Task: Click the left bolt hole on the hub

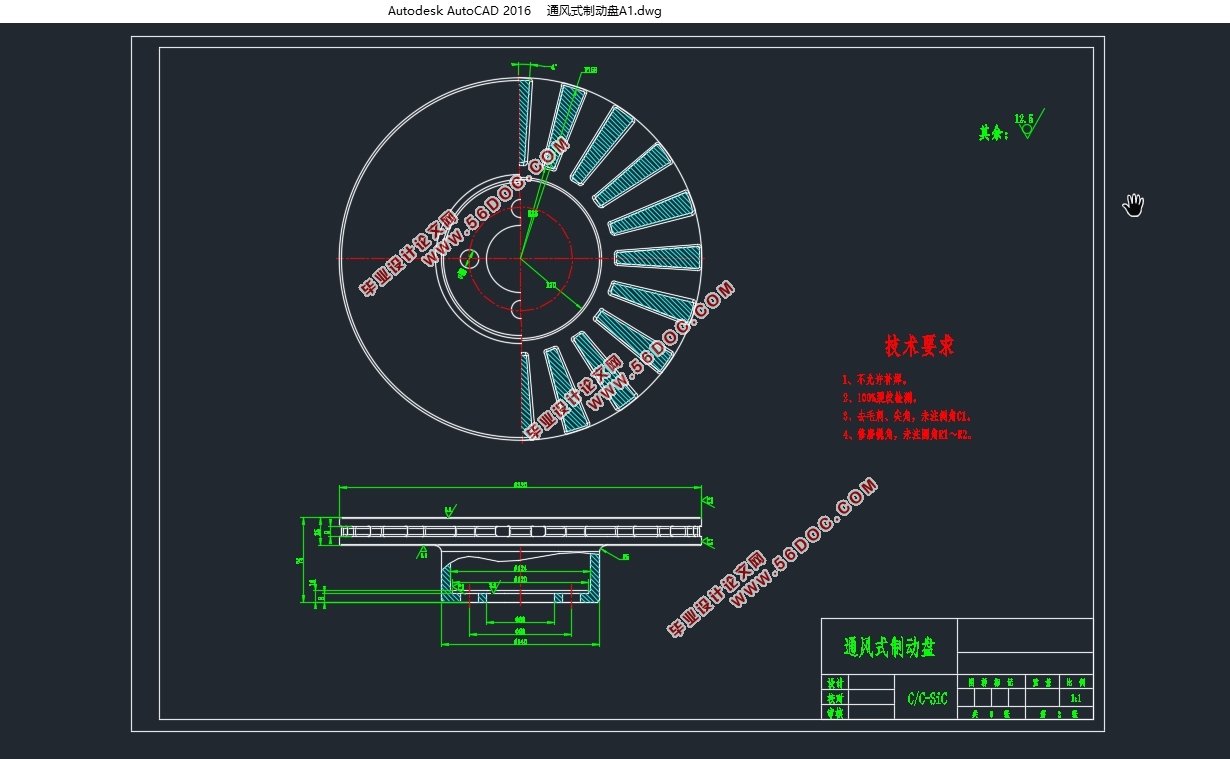Action: tap(468, 259)
